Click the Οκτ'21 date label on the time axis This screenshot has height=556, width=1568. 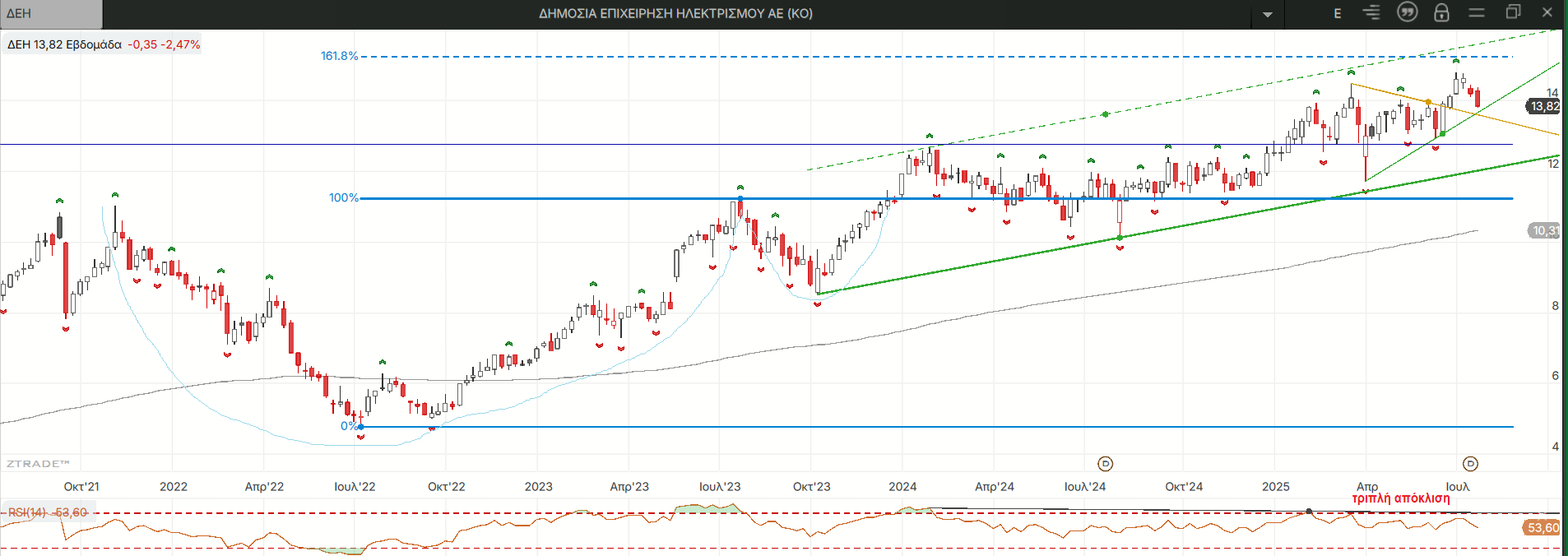[81, 486]
